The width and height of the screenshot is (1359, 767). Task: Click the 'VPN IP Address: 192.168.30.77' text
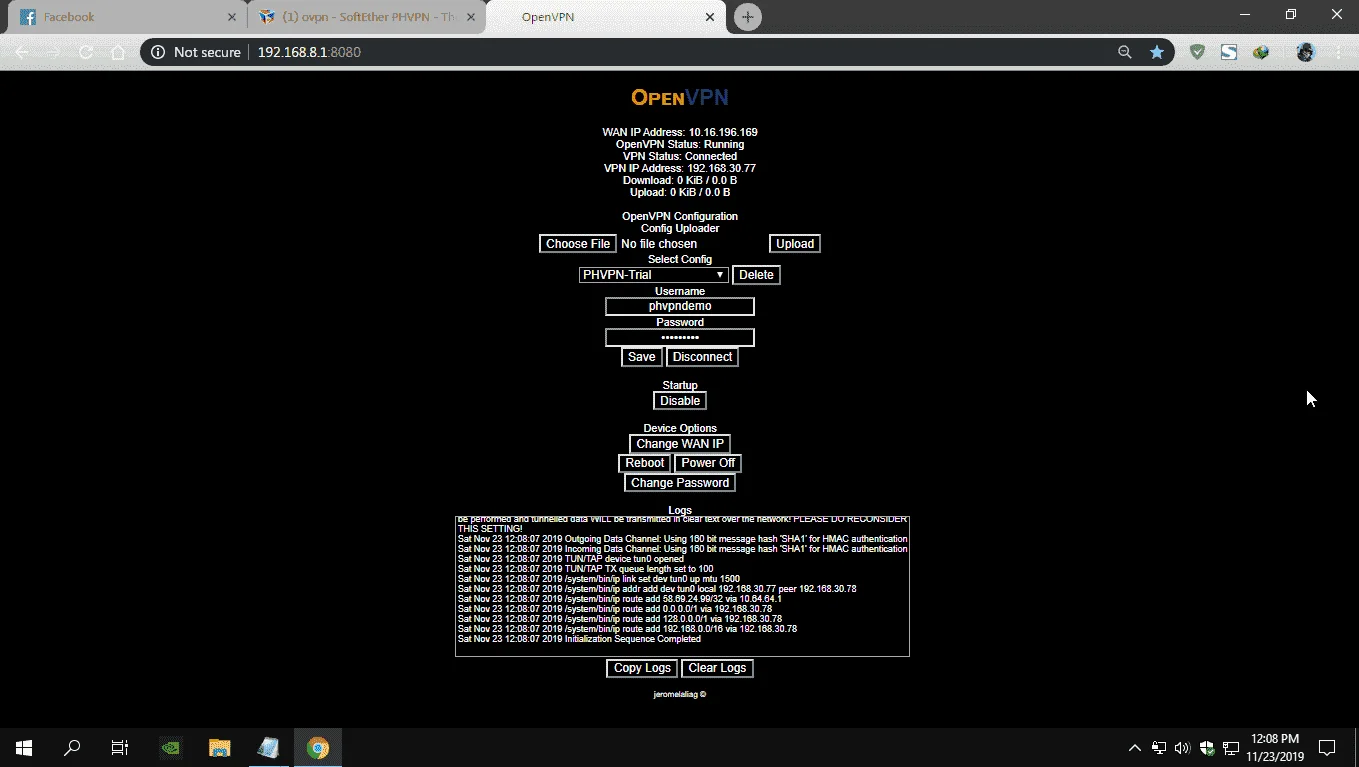click(680, 168)
